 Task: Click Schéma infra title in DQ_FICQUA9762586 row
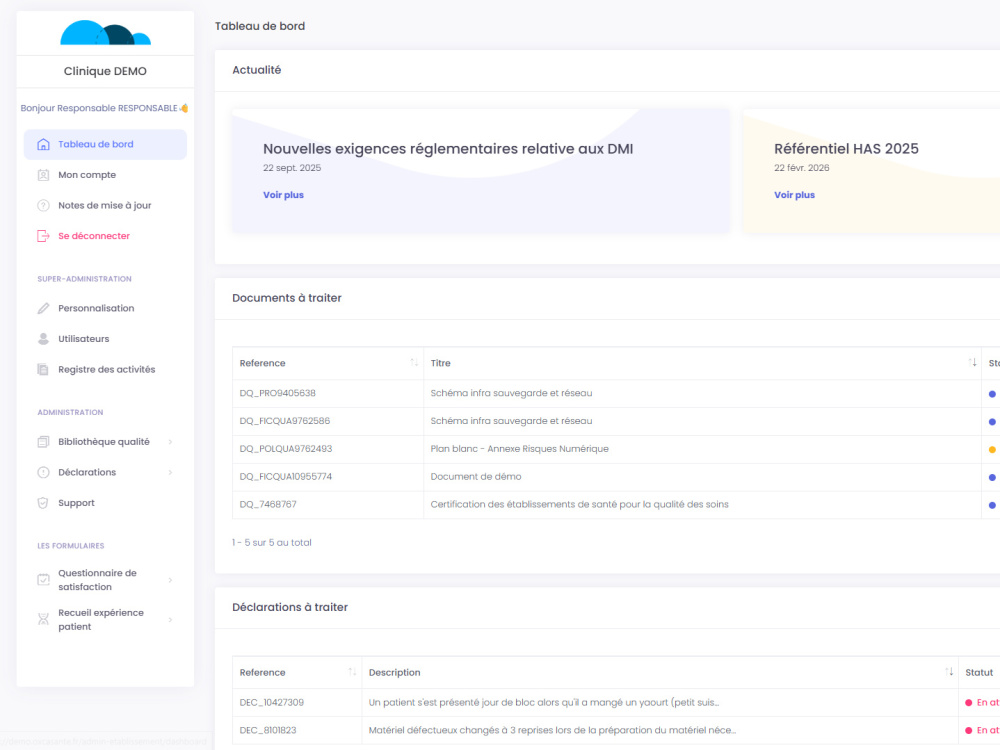[511, 421]
